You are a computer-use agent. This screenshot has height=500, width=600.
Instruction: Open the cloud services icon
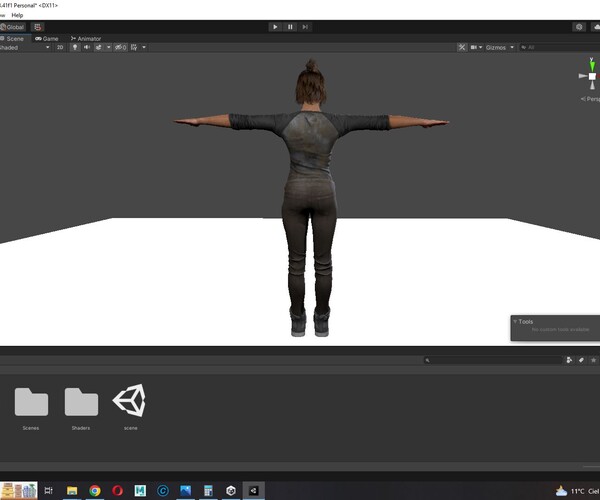pos(596,27)
